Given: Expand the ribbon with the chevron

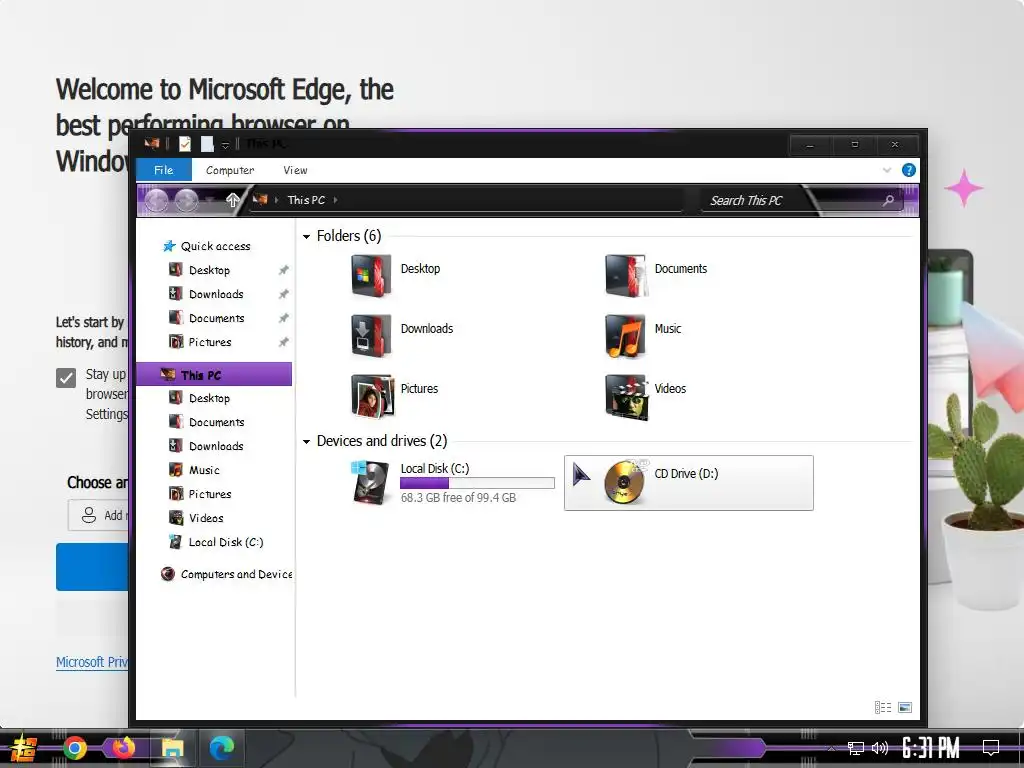Looking at the screenshot, I should pos(887,170).
